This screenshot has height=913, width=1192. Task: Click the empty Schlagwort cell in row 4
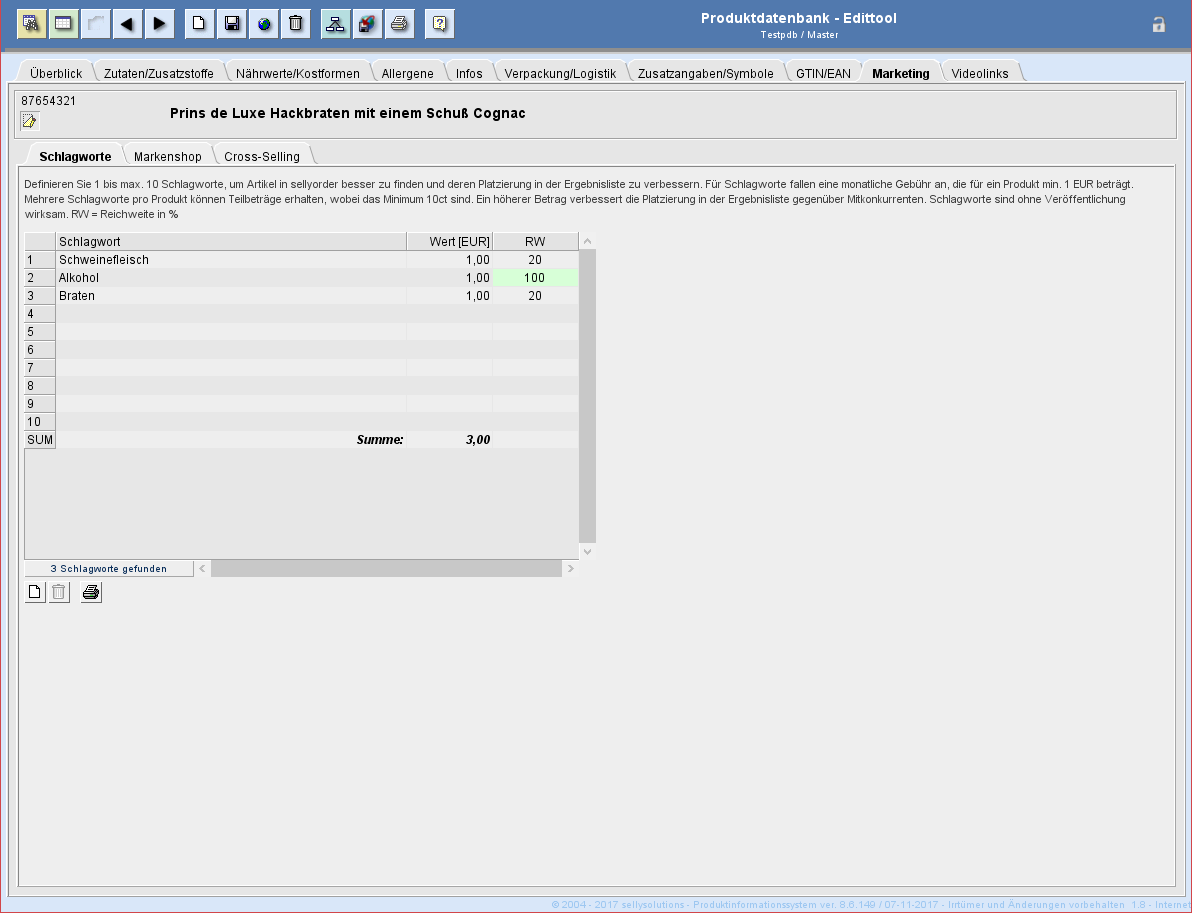click(x=232, y=313)
